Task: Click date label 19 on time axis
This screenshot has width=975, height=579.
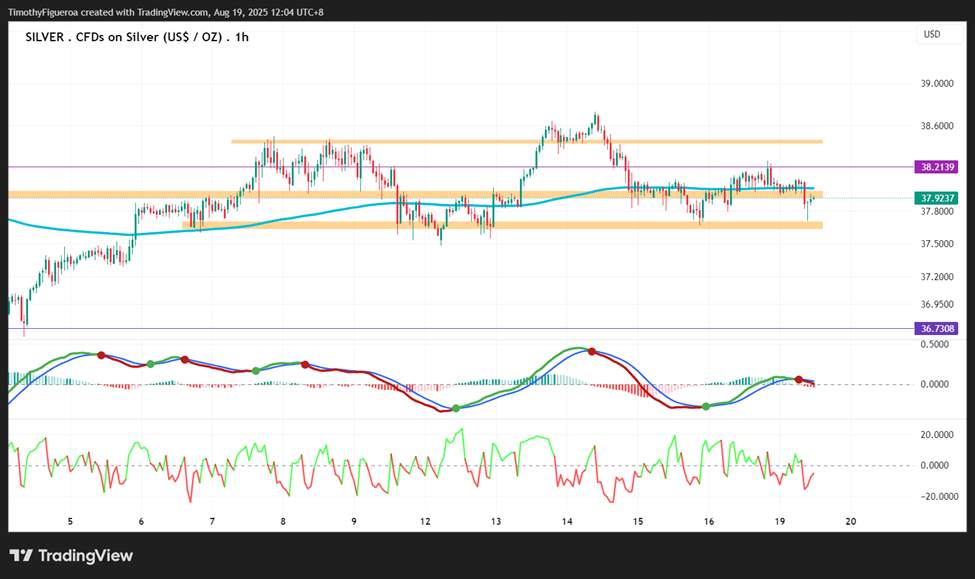Action: point(780,521)
